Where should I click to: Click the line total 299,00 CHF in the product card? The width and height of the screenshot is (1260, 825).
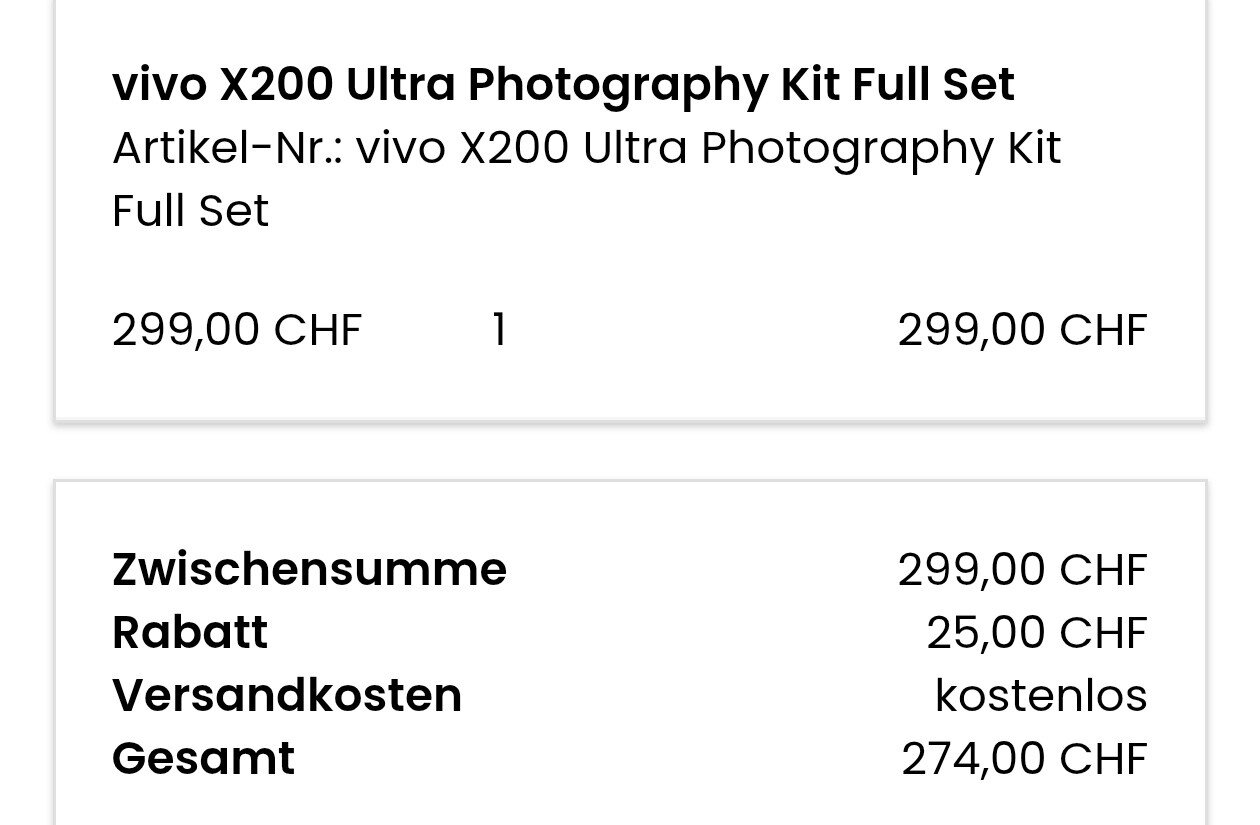coord(1021,330)
